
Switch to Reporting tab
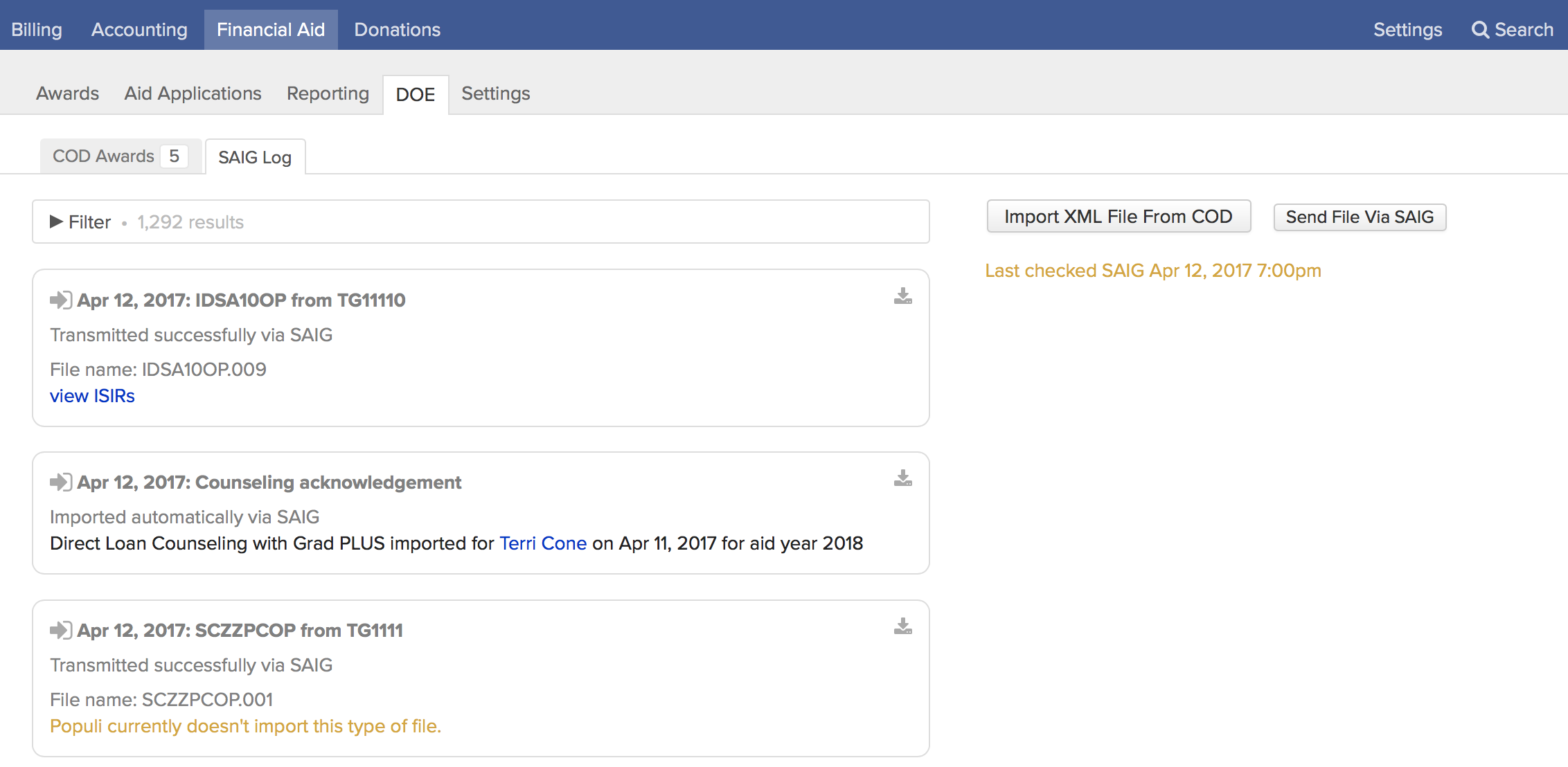click(328, 93)
